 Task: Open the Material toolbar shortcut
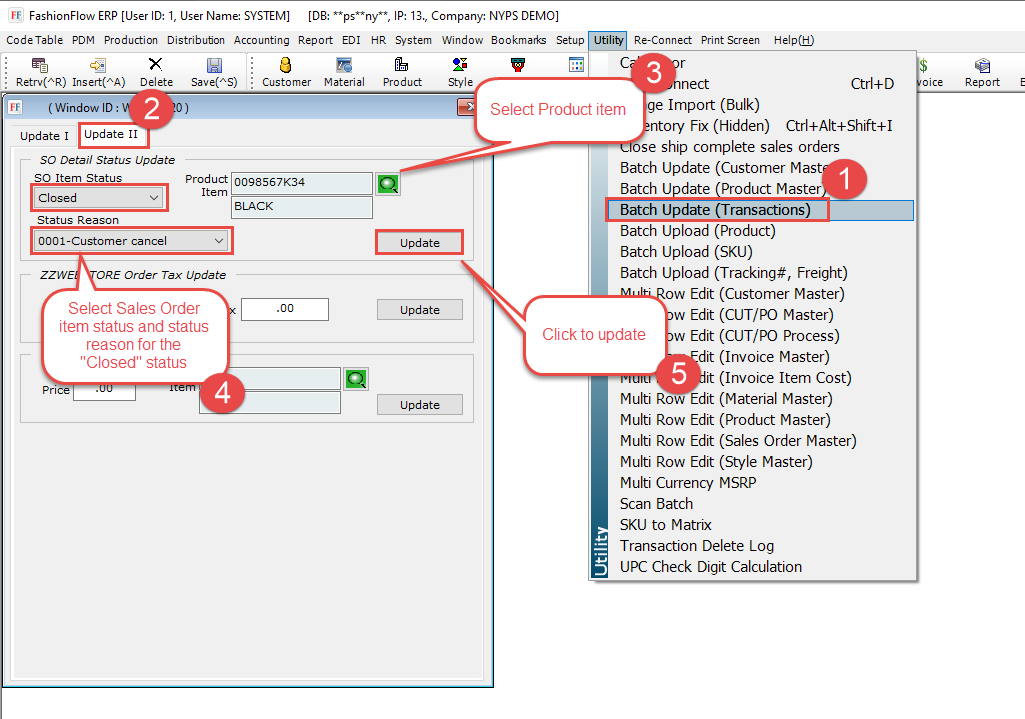coord(344,66)
